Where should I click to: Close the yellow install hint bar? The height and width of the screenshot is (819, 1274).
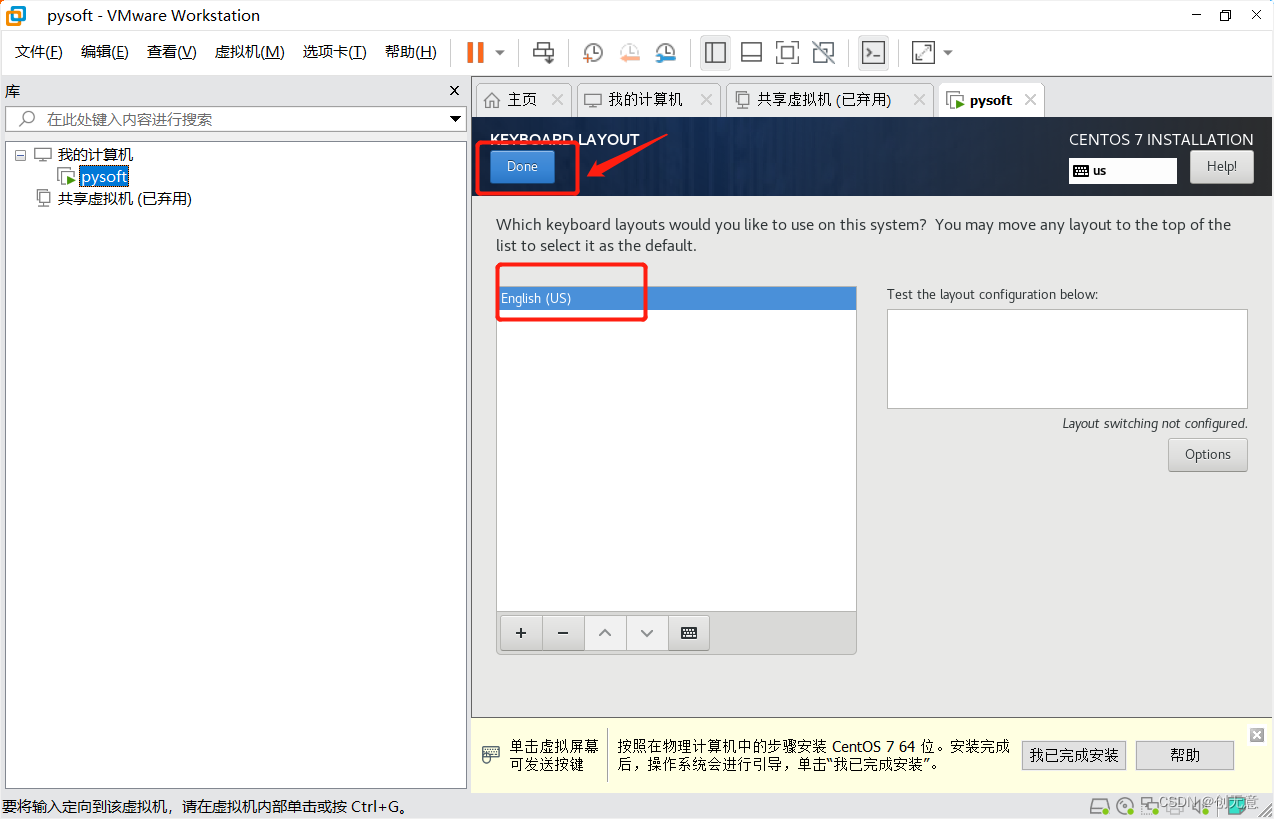(x=1257, y=735)
